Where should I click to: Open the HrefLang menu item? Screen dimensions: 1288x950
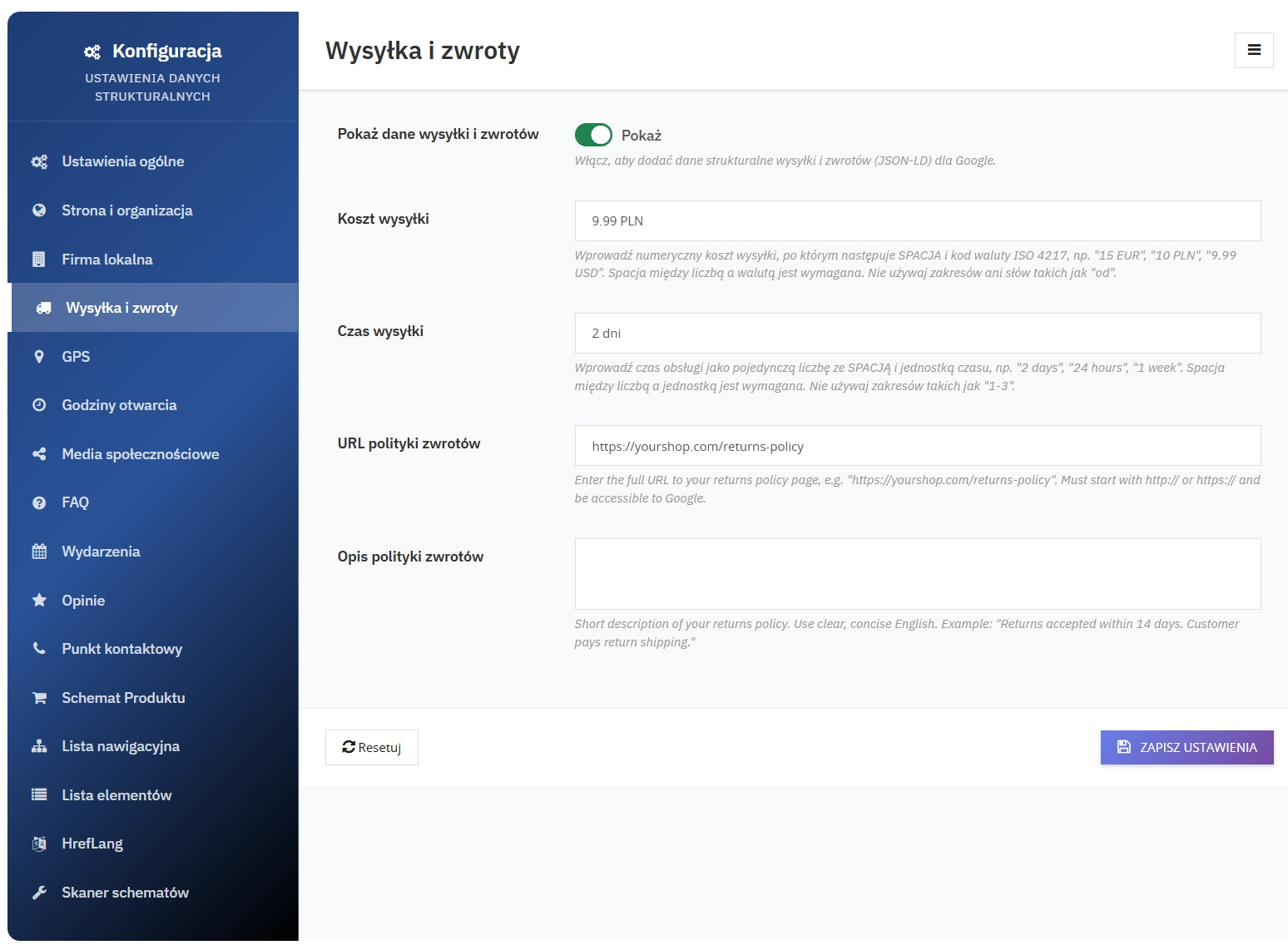(x=92, y=844)
